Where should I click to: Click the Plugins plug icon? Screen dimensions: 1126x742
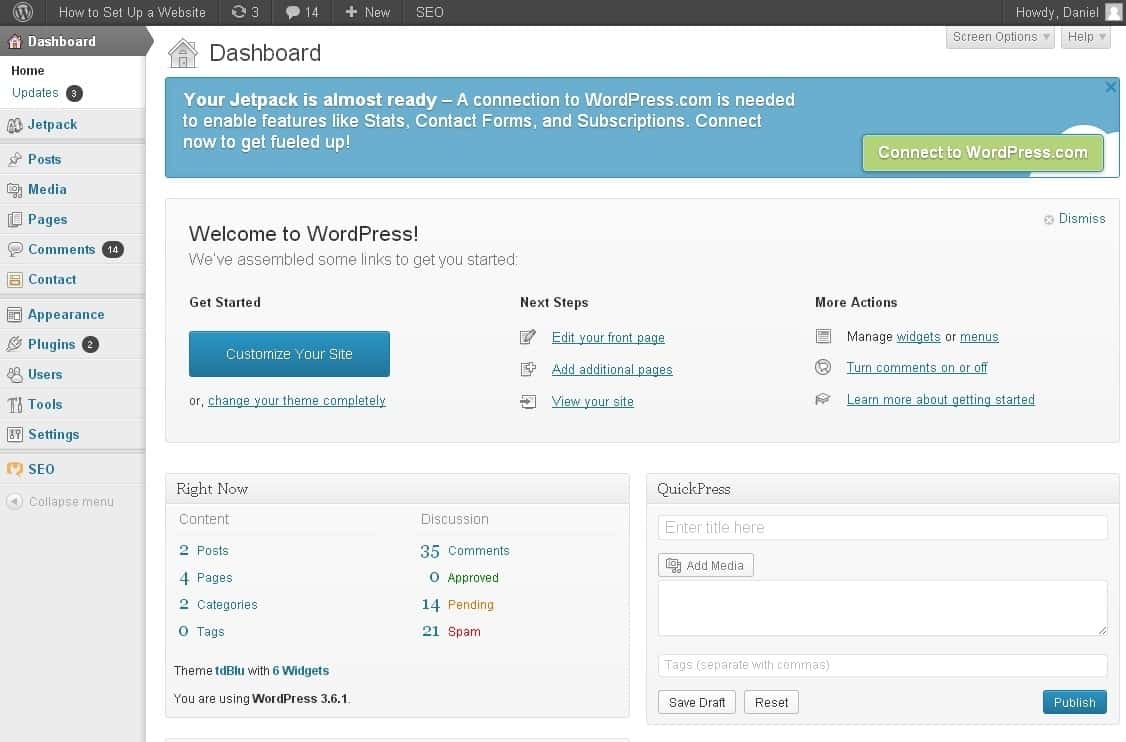coord(14,345)
